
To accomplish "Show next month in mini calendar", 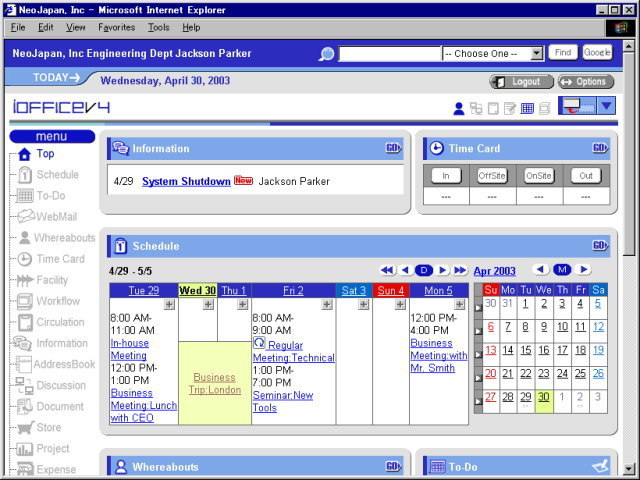I will click(x=584, y=269).
